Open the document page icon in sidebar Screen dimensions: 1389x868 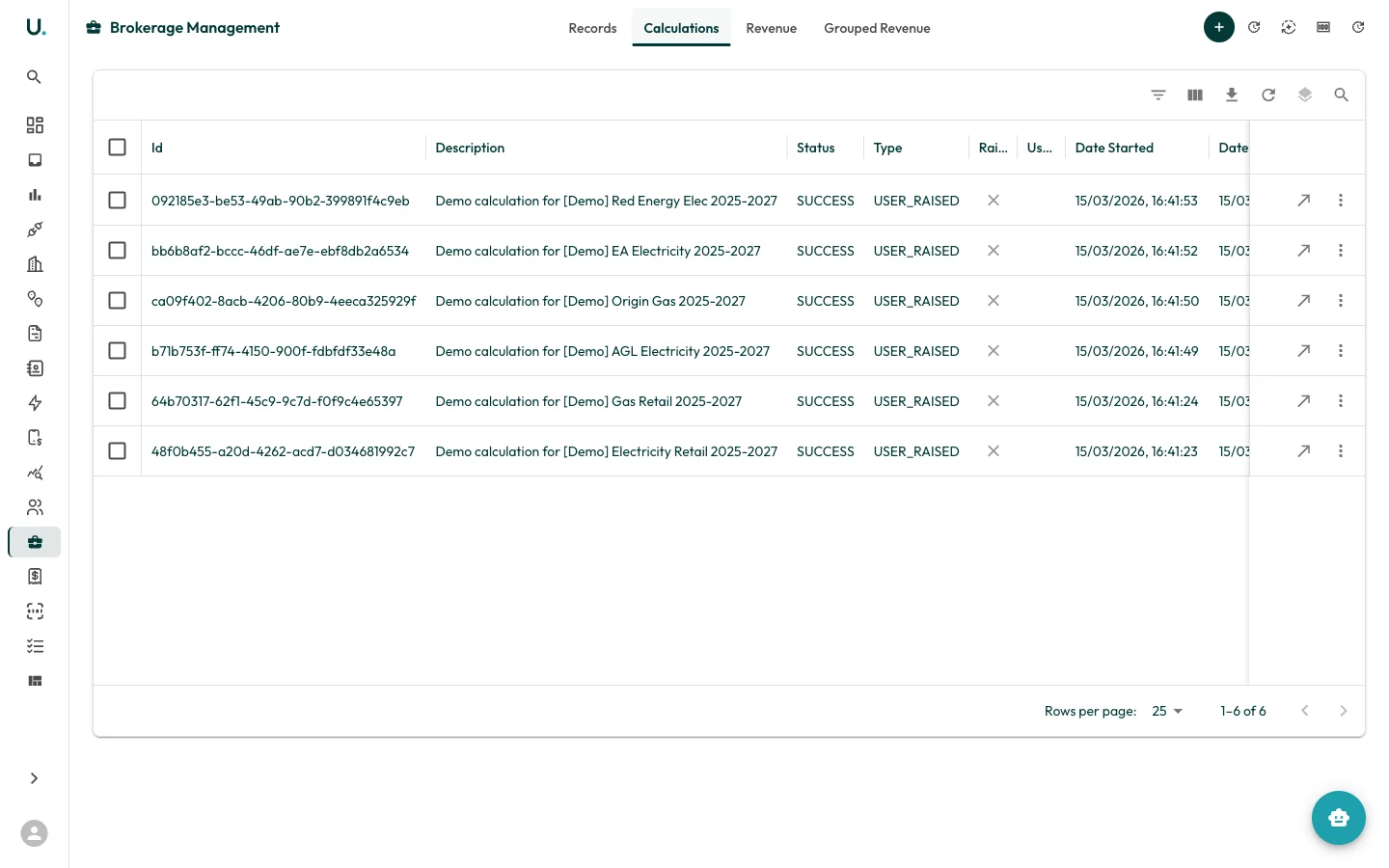(35, 334)
